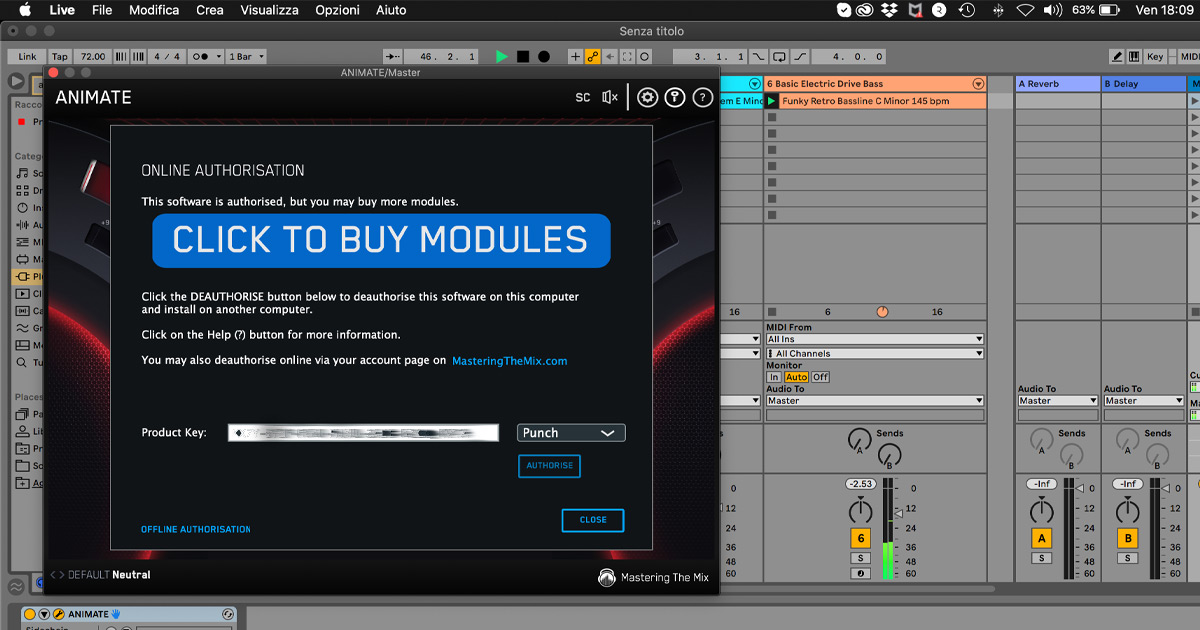1200x630 pixels.
Task: Select the B Delay return track header
Action: click(1143, 84)
